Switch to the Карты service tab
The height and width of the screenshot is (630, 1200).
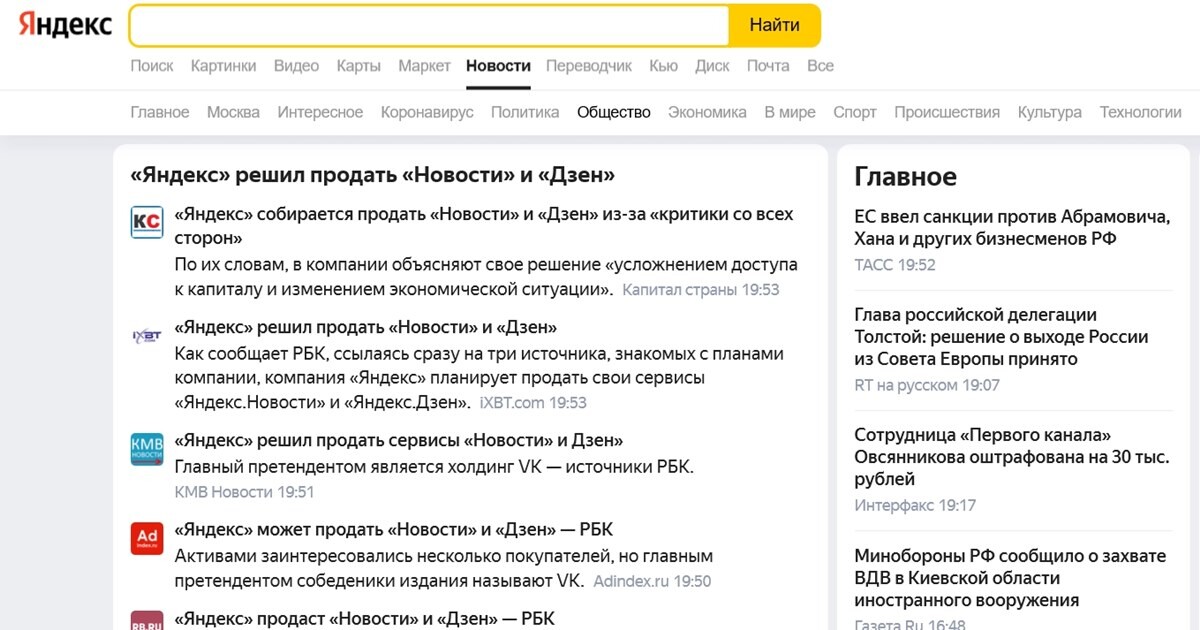(x=358, y=66)
